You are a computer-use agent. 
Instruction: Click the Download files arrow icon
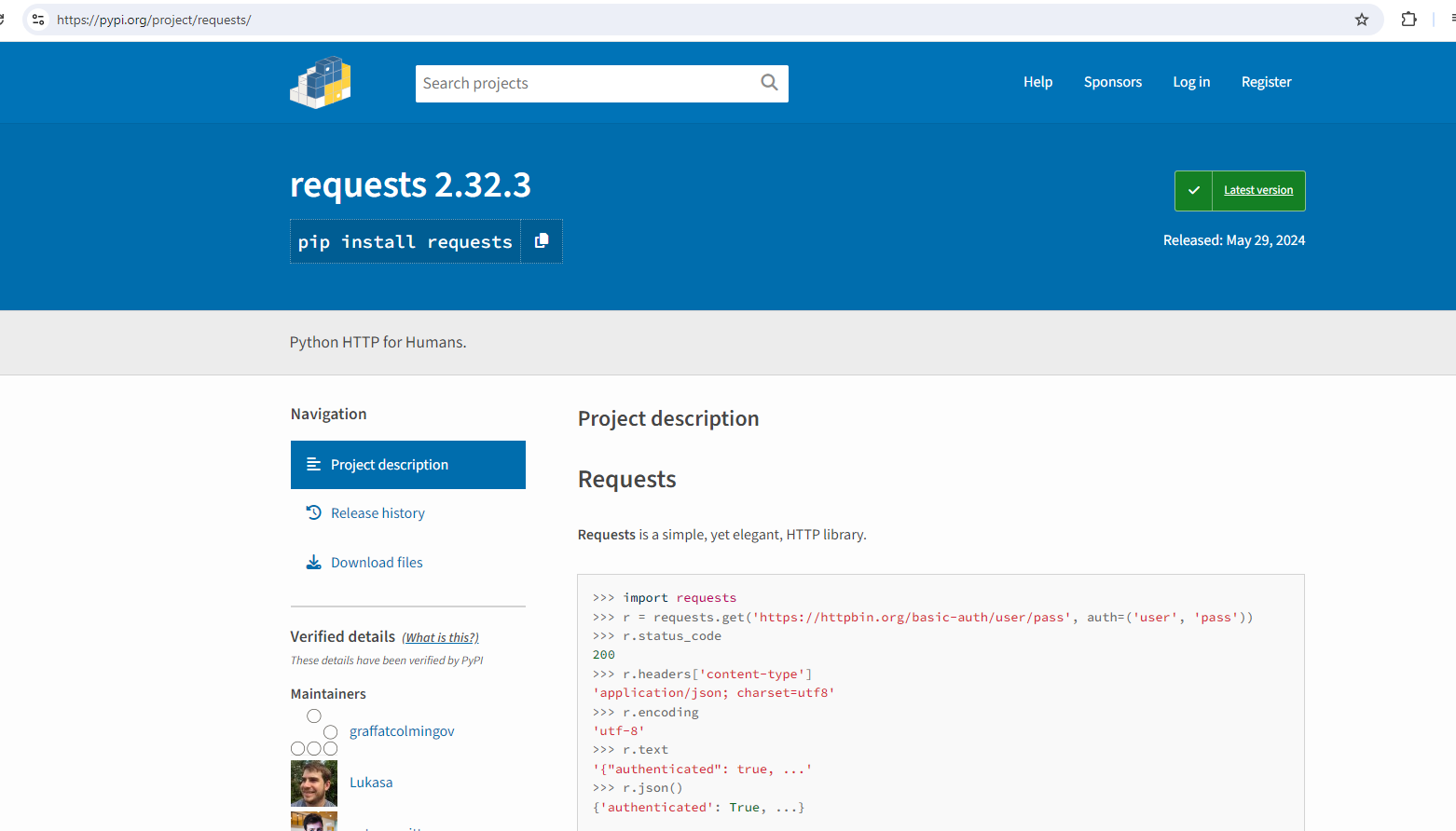pos(314,562)
